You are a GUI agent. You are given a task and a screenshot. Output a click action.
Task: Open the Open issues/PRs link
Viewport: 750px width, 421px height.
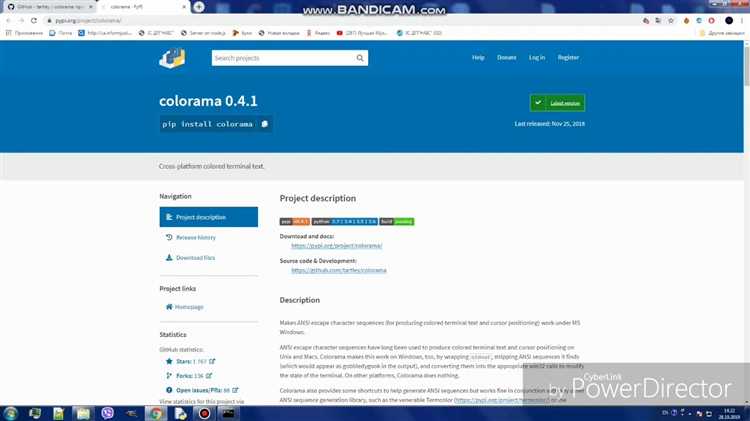coord(203,390)
